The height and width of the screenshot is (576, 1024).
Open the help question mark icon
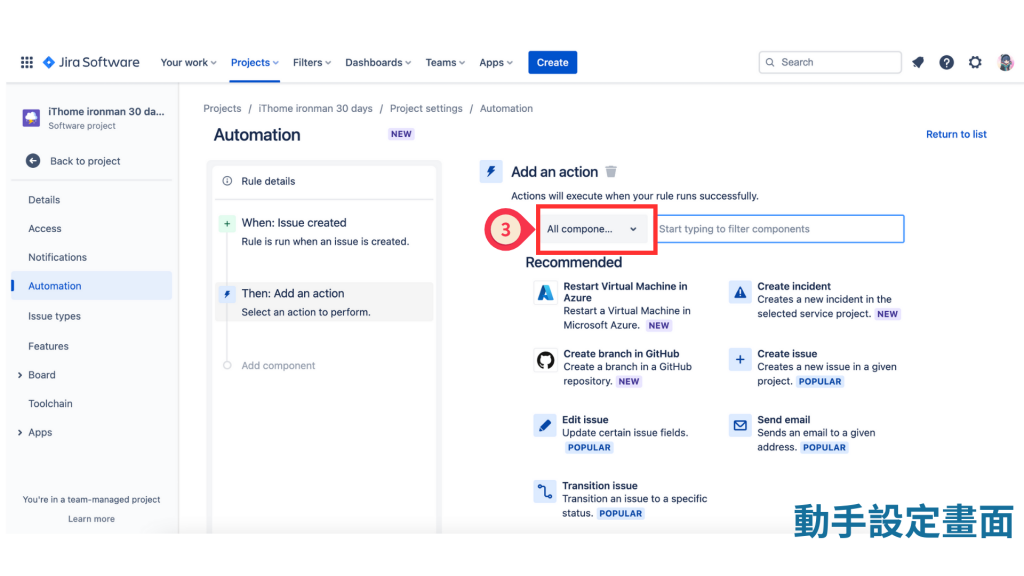point(946,62)
